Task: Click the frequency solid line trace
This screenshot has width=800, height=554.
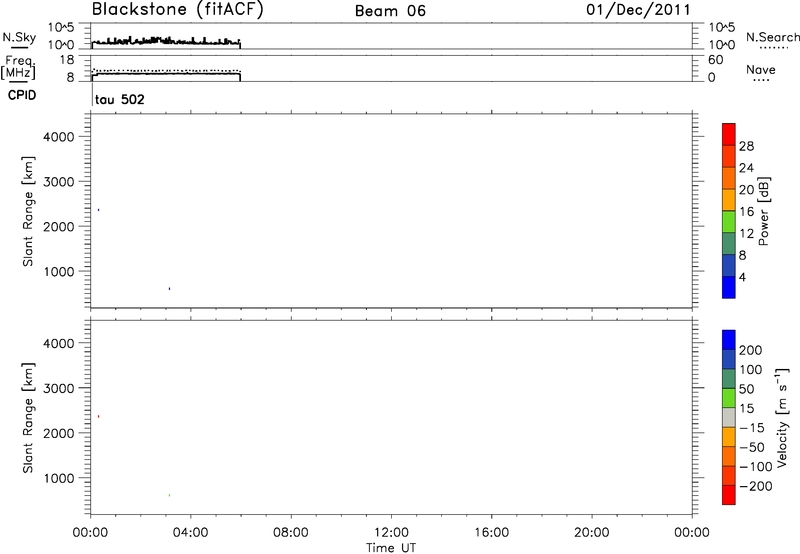Action: [166, 74]
